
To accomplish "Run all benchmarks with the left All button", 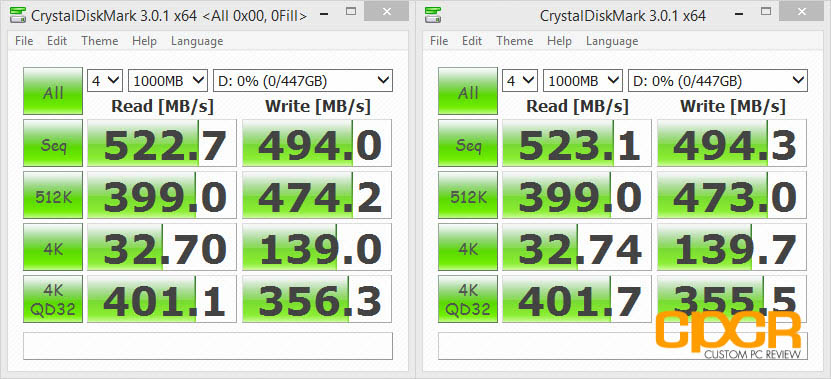I will (53, 91).
